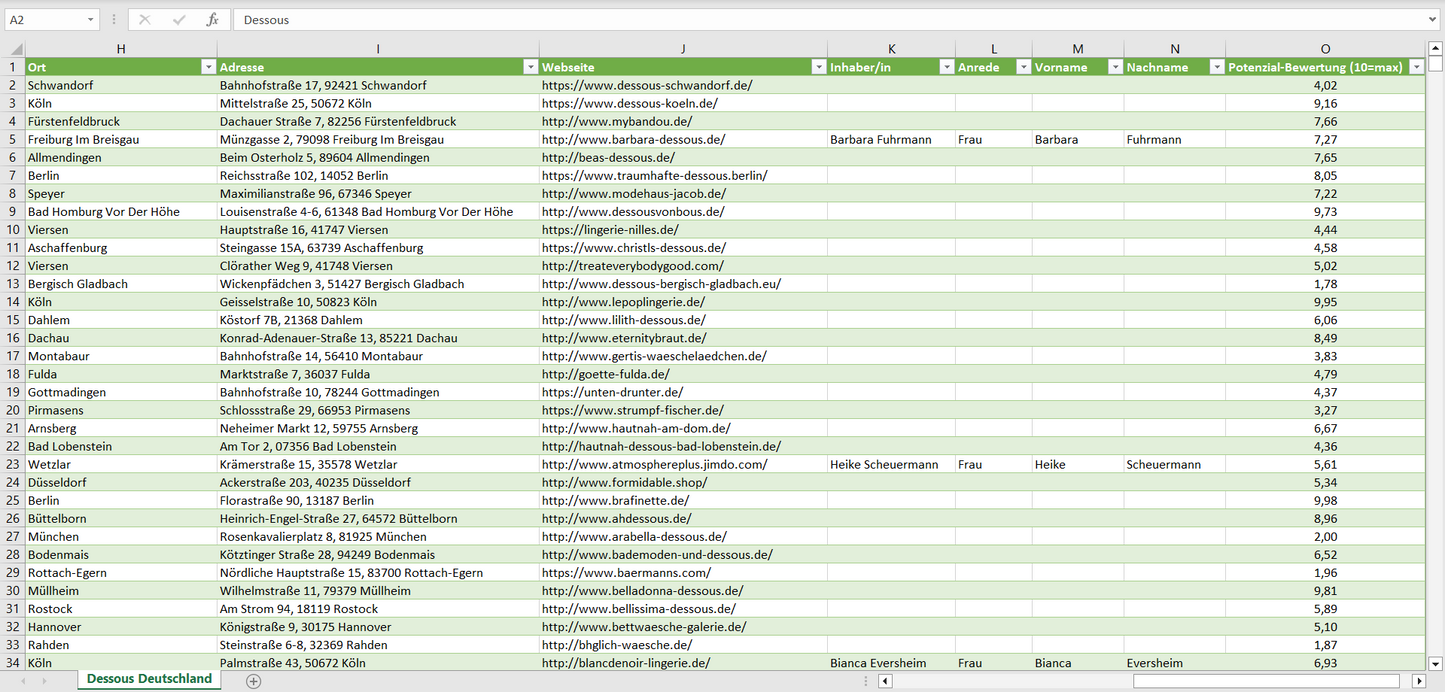Click the Cancel X icon in formula bar
The image size is (1445, 692).
[145, 20]
